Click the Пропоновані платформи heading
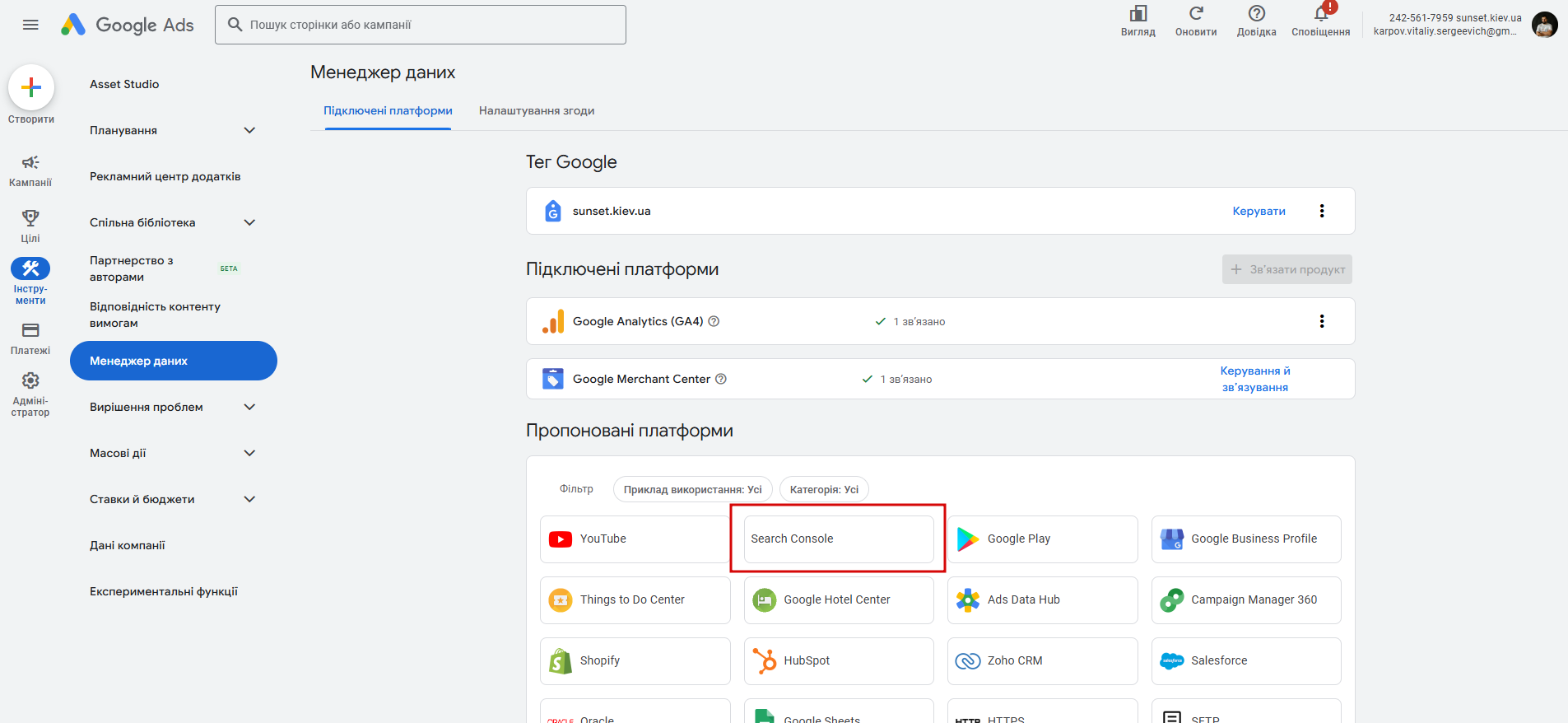The height and width of the screenshot is (723, 1568). (x=630, y=431)
